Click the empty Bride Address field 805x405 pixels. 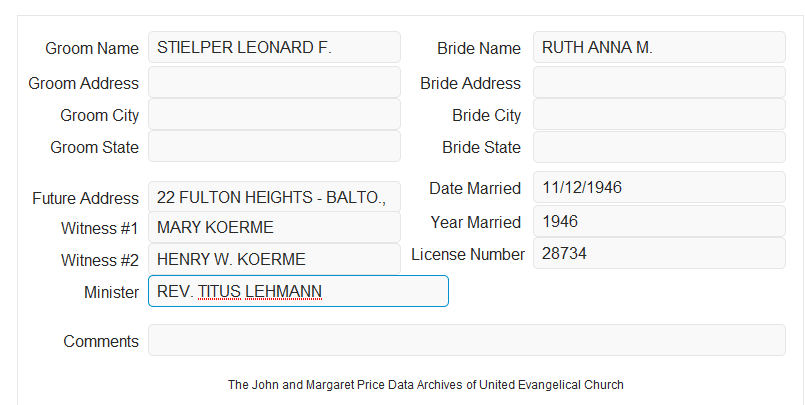coord(659,82)
